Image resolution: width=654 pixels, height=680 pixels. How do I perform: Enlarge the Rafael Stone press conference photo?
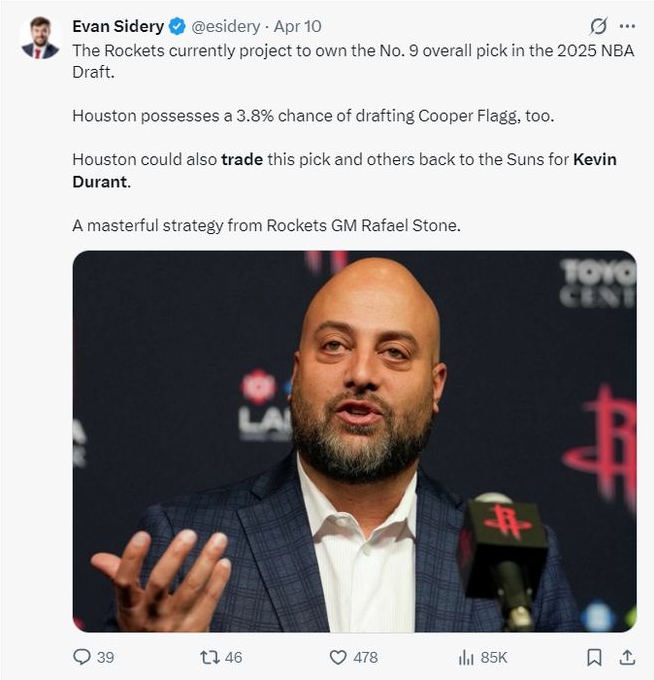click(x=354, y=440)
